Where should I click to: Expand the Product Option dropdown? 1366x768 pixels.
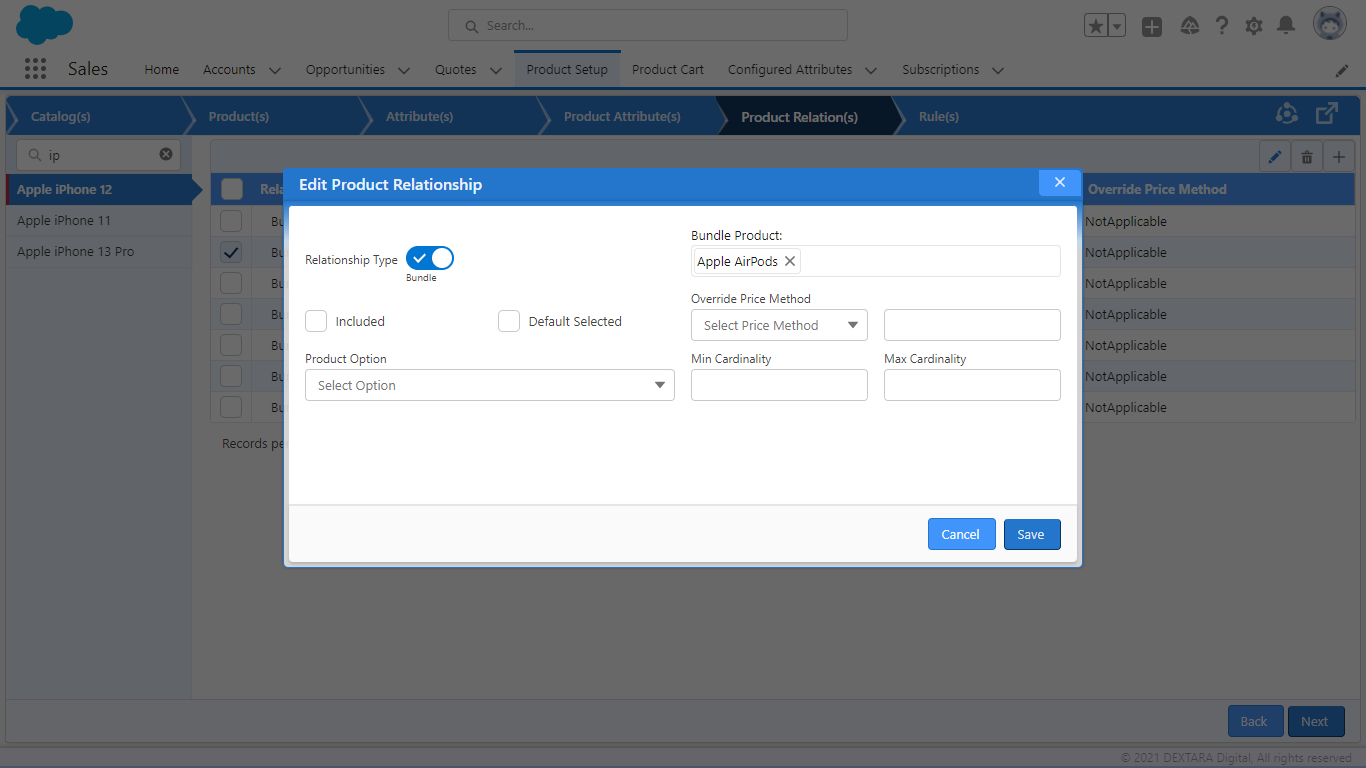[x=489, y=385]
